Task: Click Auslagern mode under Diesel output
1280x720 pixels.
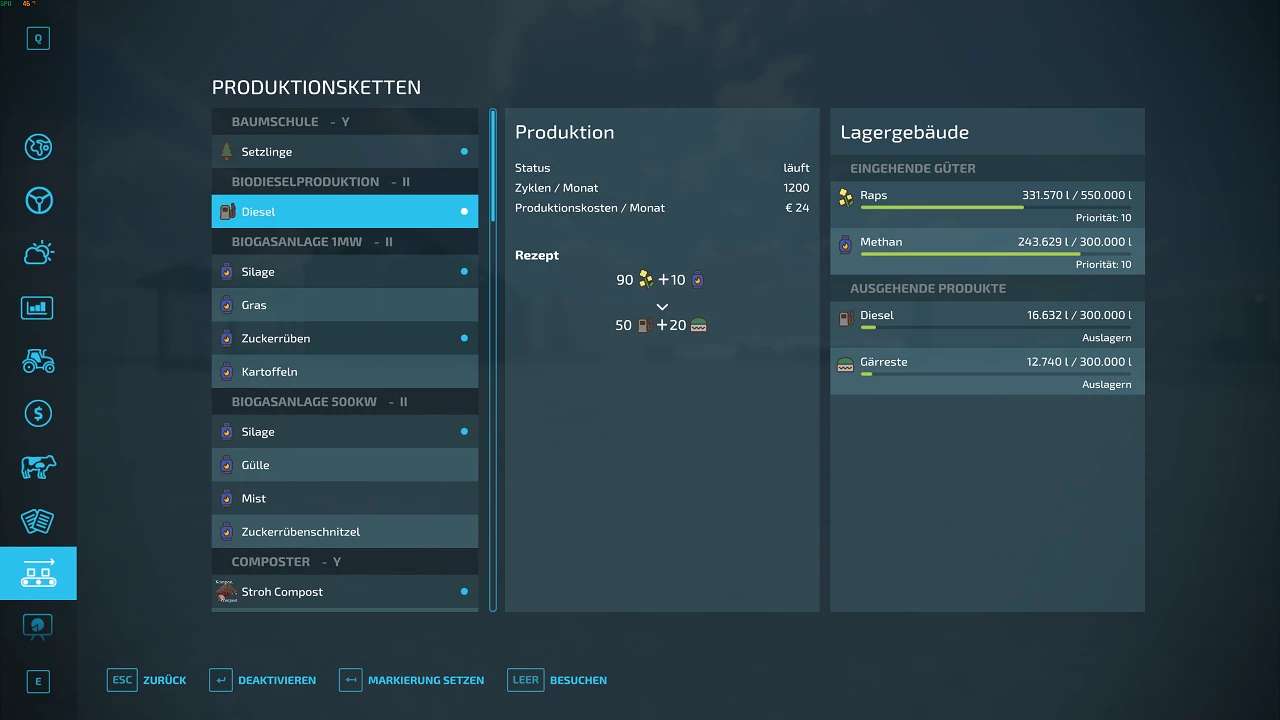Action: pyautogui.click(x=1106, y=338)
